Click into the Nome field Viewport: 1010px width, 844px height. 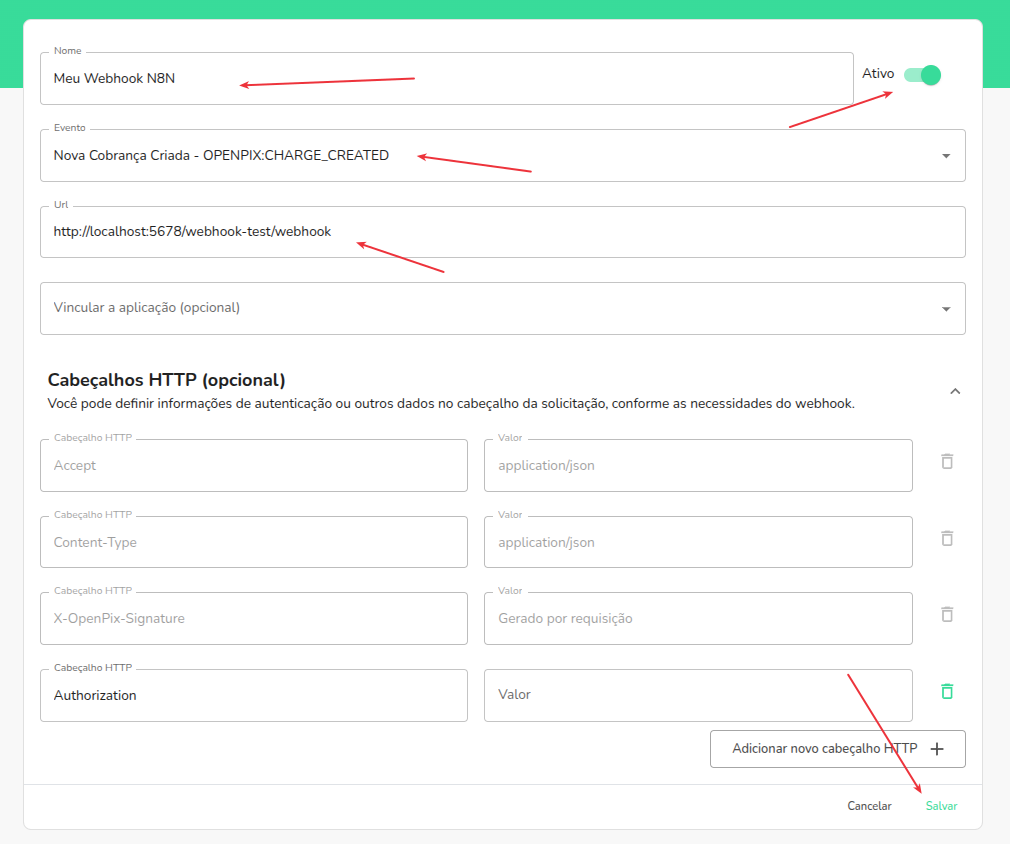pyautogui.click(x=446, y=79)
